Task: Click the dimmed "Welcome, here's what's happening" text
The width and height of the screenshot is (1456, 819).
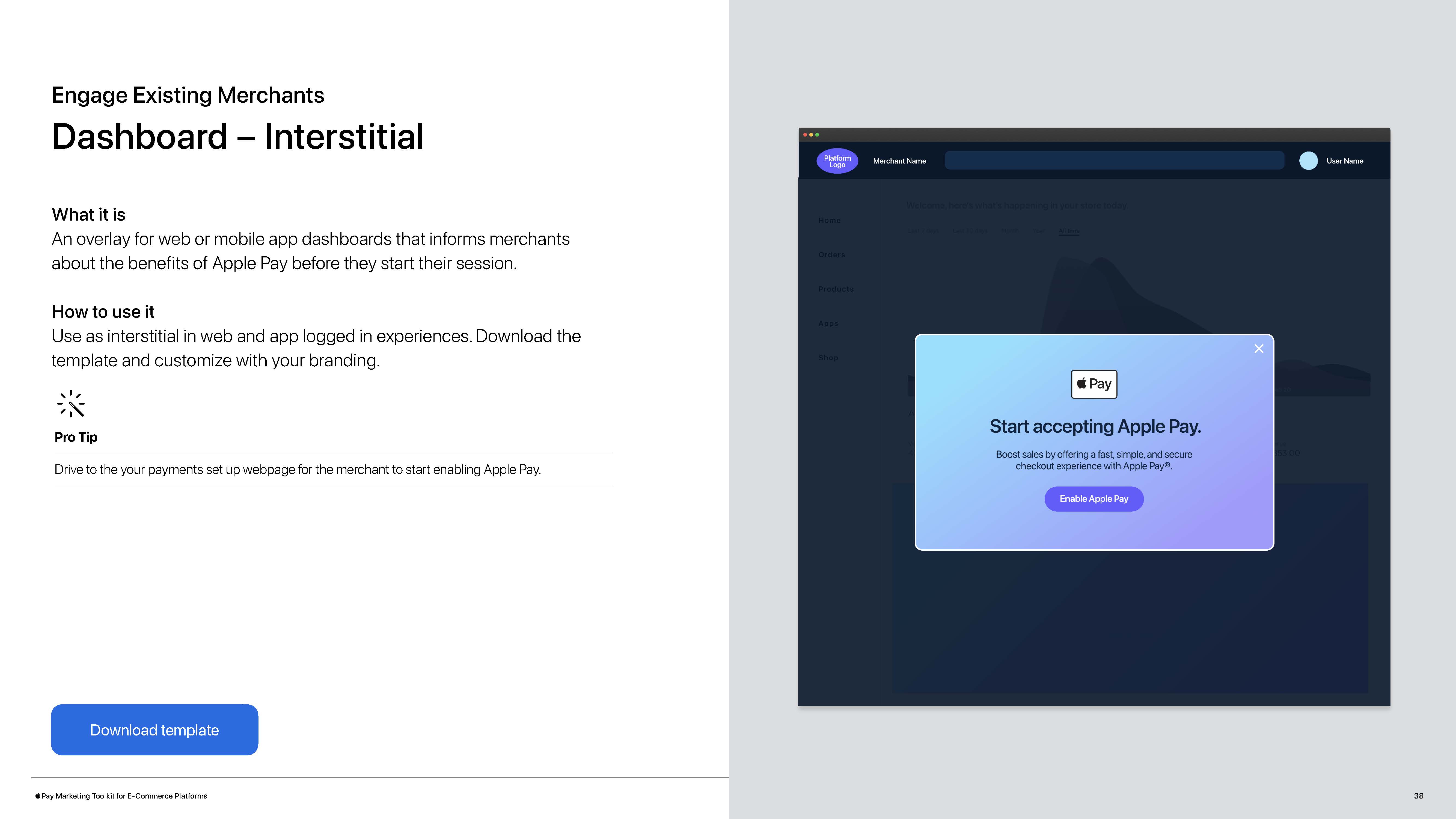Action: (x=1016, y=205)
